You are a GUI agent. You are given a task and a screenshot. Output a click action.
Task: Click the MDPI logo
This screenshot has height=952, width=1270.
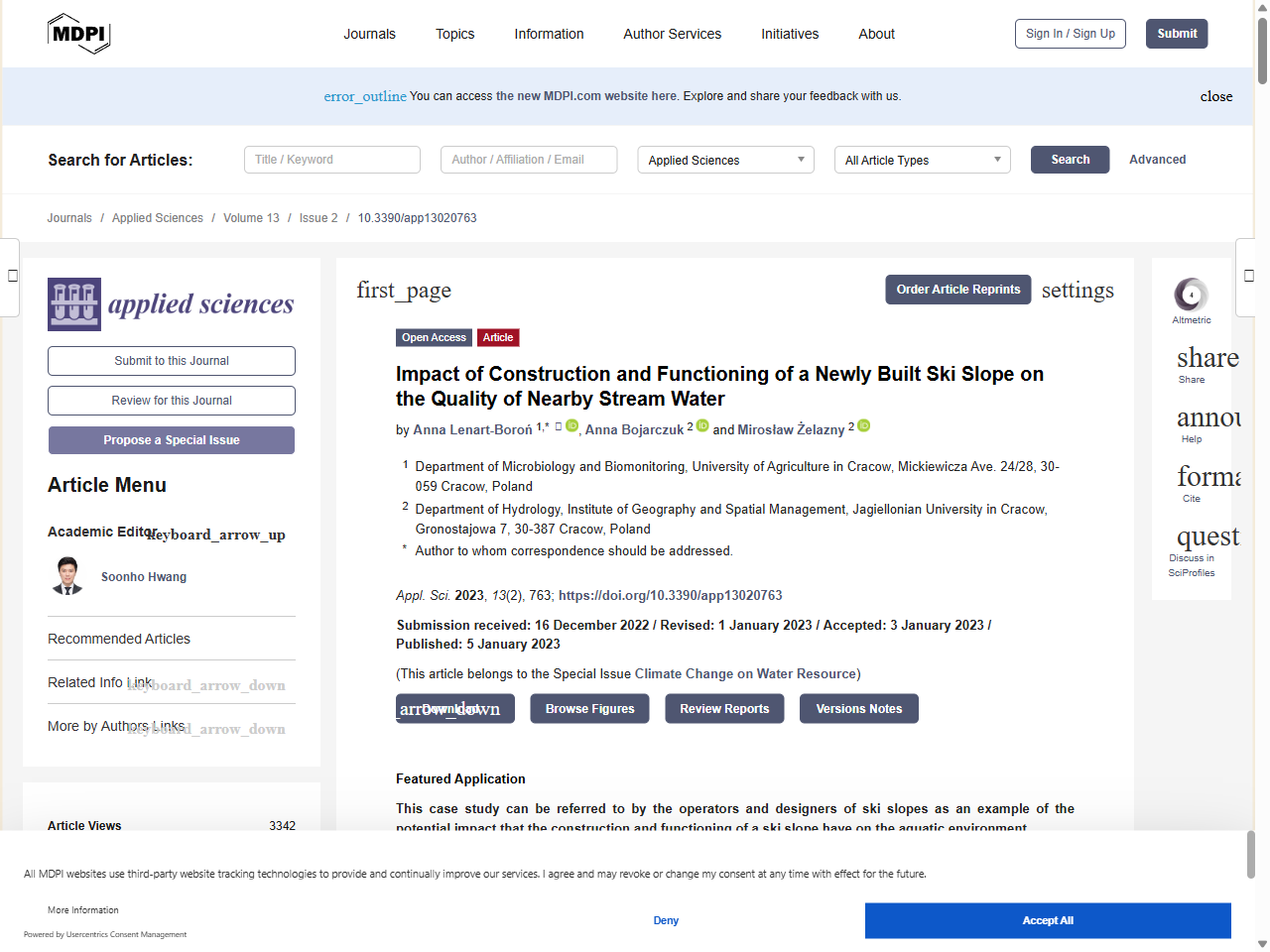(78, 33)
